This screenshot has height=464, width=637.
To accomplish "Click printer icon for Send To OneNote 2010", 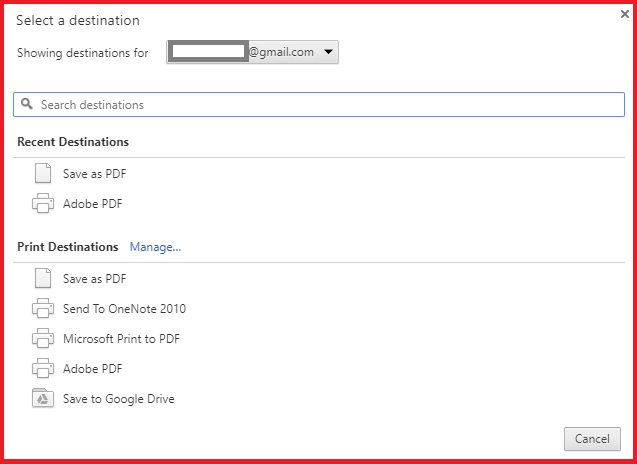I will coord(43,308).
